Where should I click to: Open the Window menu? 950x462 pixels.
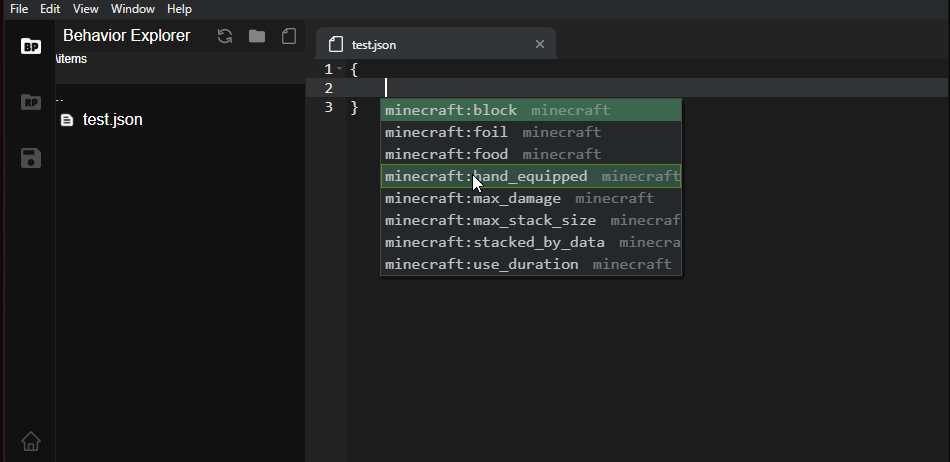(x=133, y=8)
